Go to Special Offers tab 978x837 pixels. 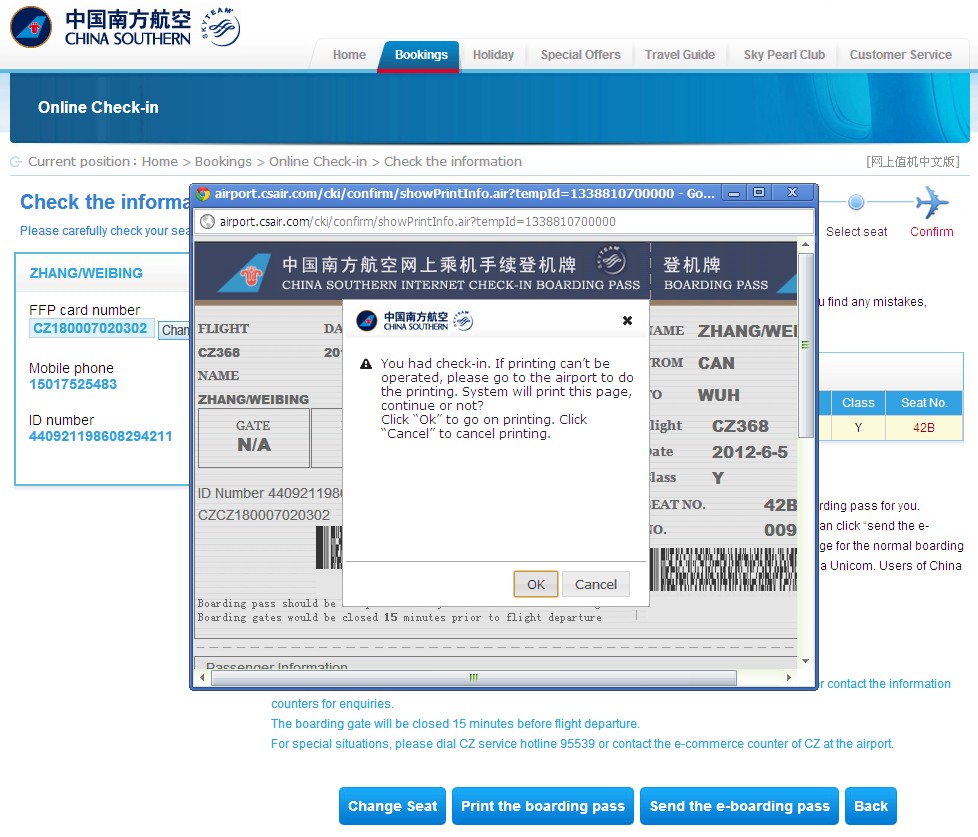(580, 55)
